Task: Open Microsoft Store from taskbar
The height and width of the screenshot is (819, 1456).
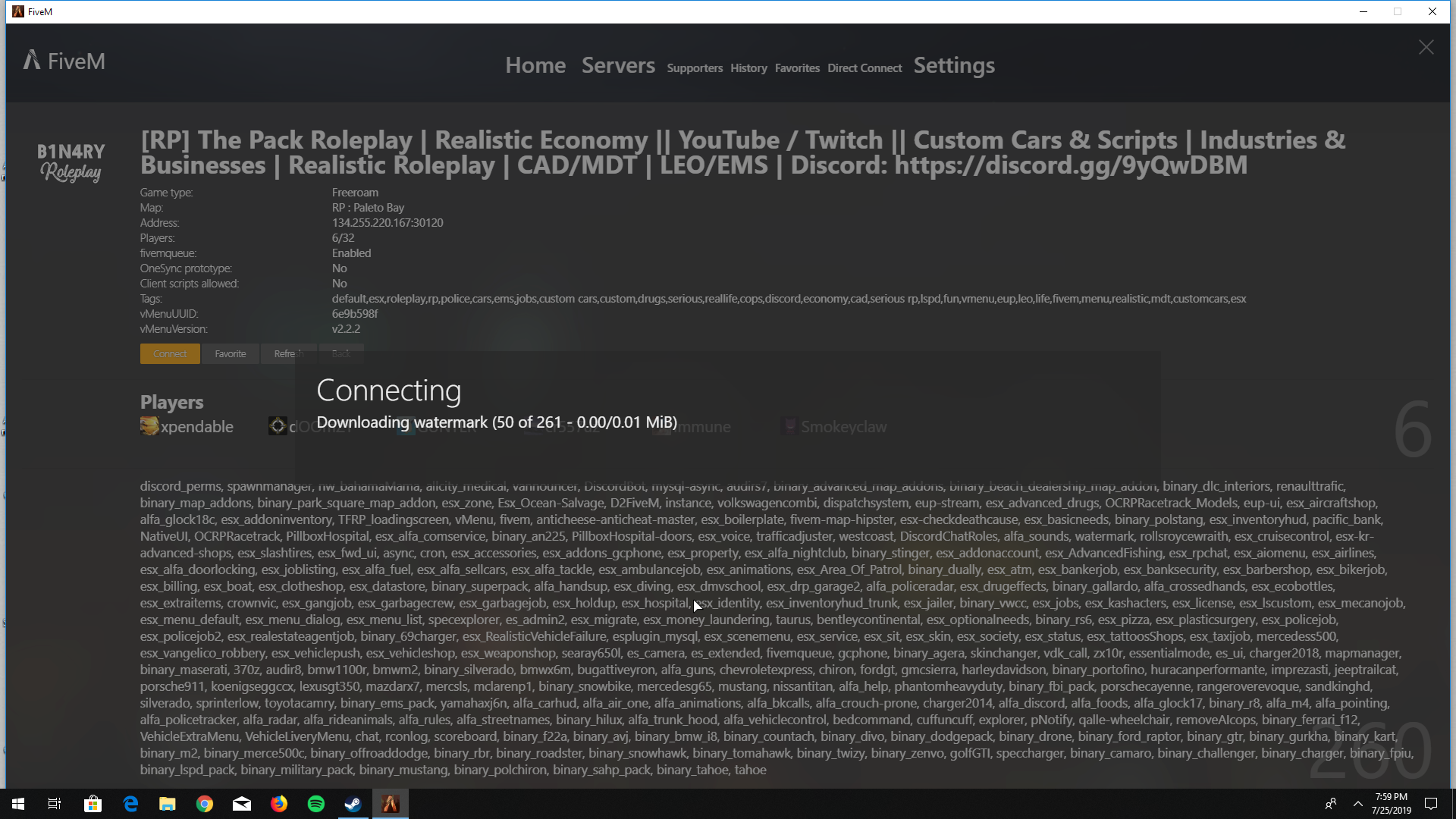Action: (x=93, y=804)
